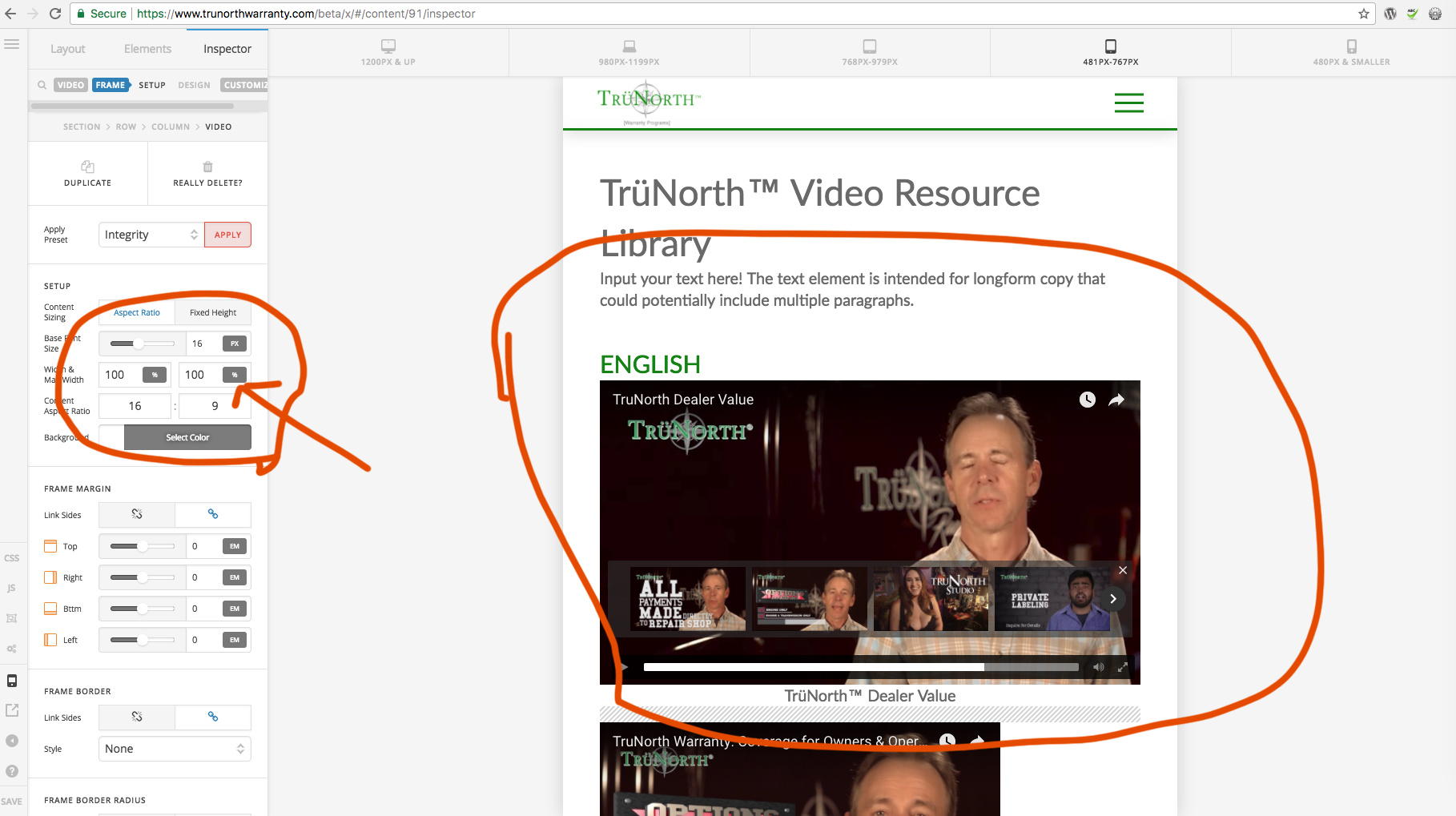Viewport: 1456px width, 816px height.
Task: Click Watch Later on TruNorth Dealer Value video
Action: [x=1087, y=400]
